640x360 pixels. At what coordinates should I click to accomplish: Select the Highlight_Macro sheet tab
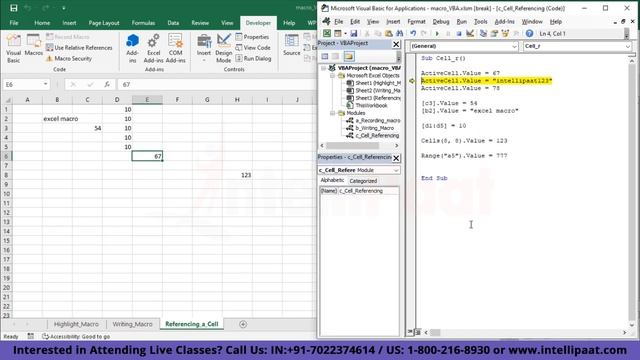76,324
